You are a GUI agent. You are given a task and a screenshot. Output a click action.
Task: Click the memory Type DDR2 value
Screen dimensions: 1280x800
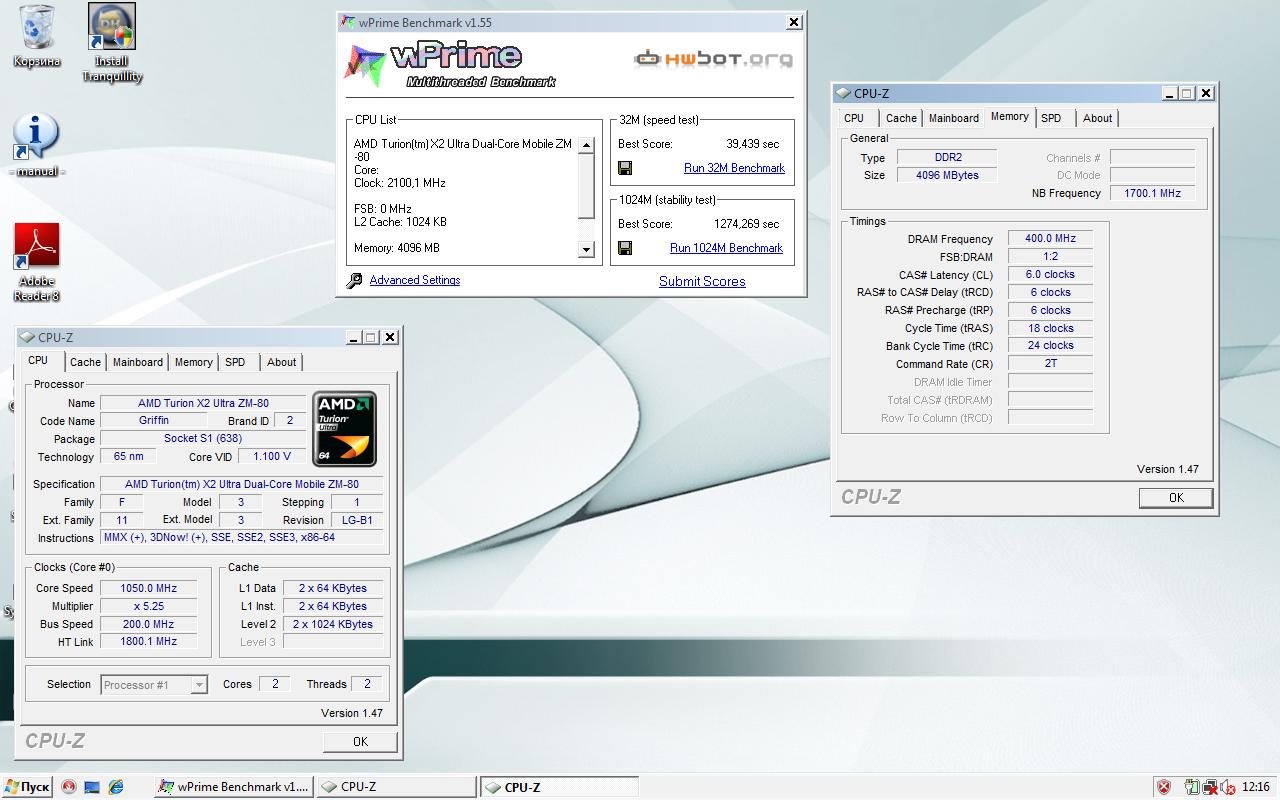pos(946,157)
